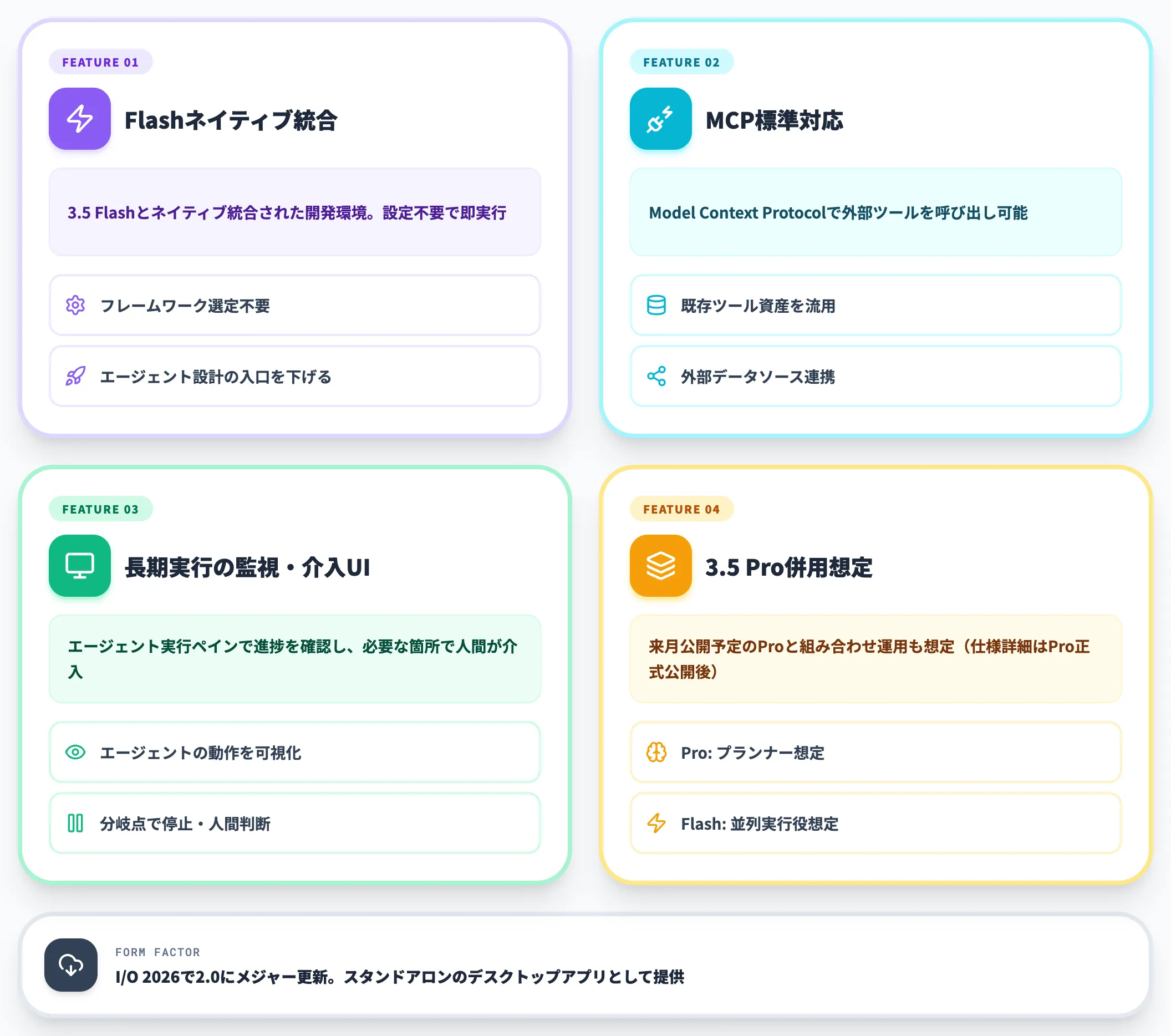Click the heading 3.5 Pro併用想定

tap(789, 567)
